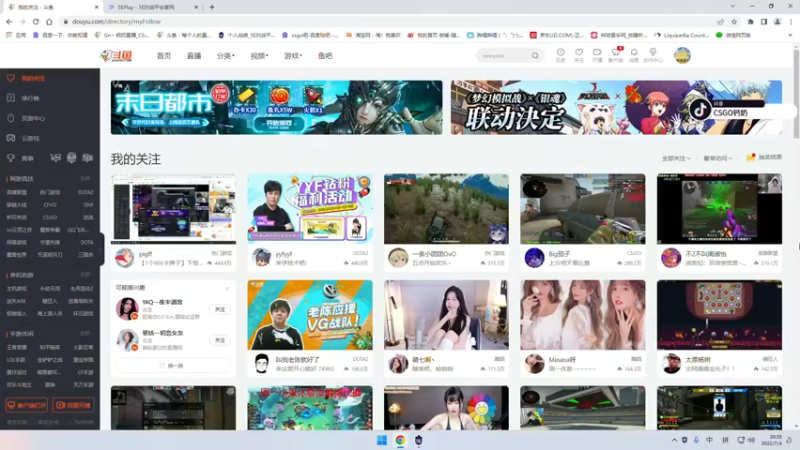Go to 直播 in top navigation
The image size is (800, 450).
pos(194,56)
